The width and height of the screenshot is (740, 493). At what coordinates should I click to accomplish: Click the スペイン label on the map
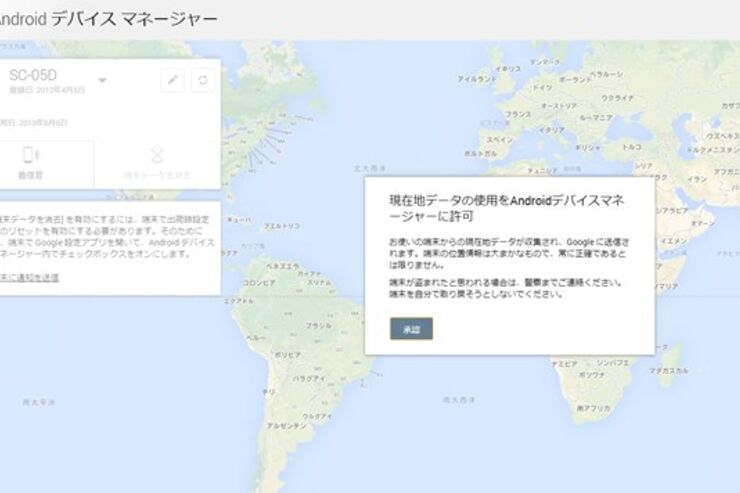(500, 140)
